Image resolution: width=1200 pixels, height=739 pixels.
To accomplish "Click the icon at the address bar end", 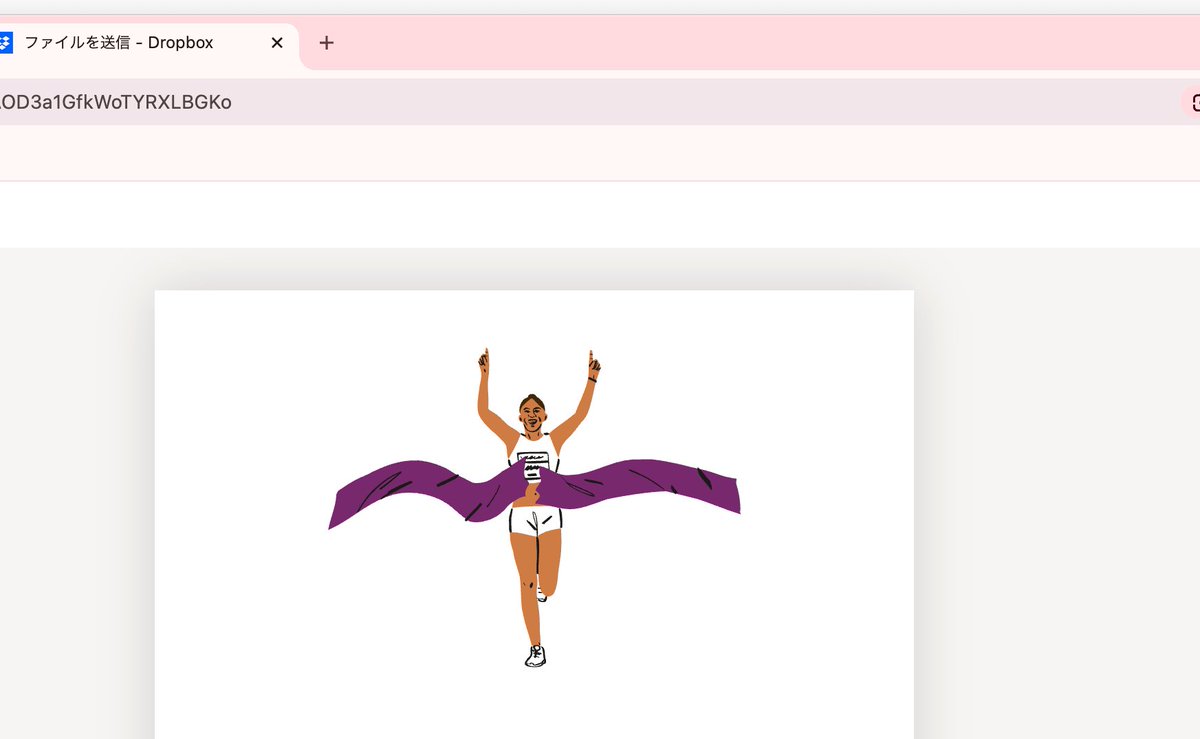I will (1193, 102).
